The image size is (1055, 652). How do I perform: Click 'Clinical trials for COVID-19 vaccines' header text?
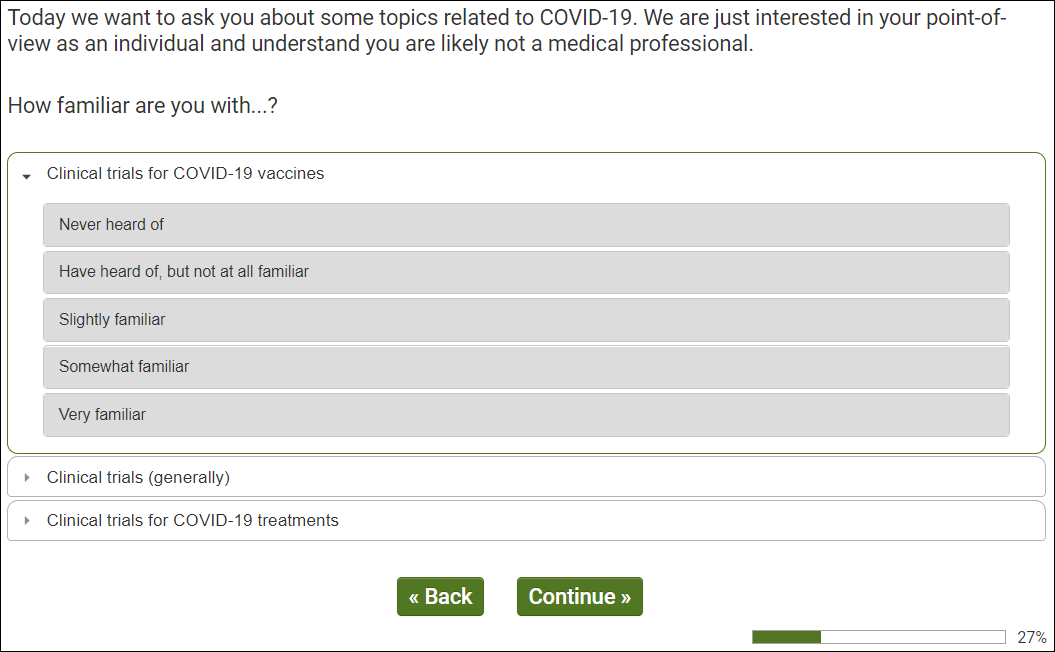coord(185,174)
